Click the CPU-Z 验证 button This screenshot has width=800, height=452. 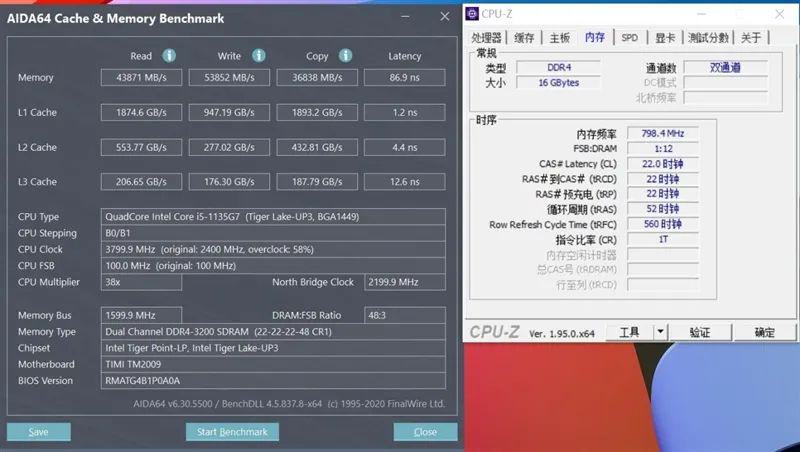699,332
